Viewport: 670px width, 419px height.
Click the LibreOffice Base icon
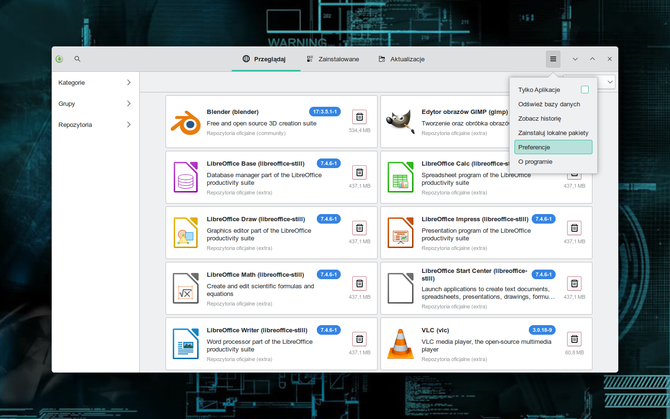pyautogui.click(x=186, y=177)
